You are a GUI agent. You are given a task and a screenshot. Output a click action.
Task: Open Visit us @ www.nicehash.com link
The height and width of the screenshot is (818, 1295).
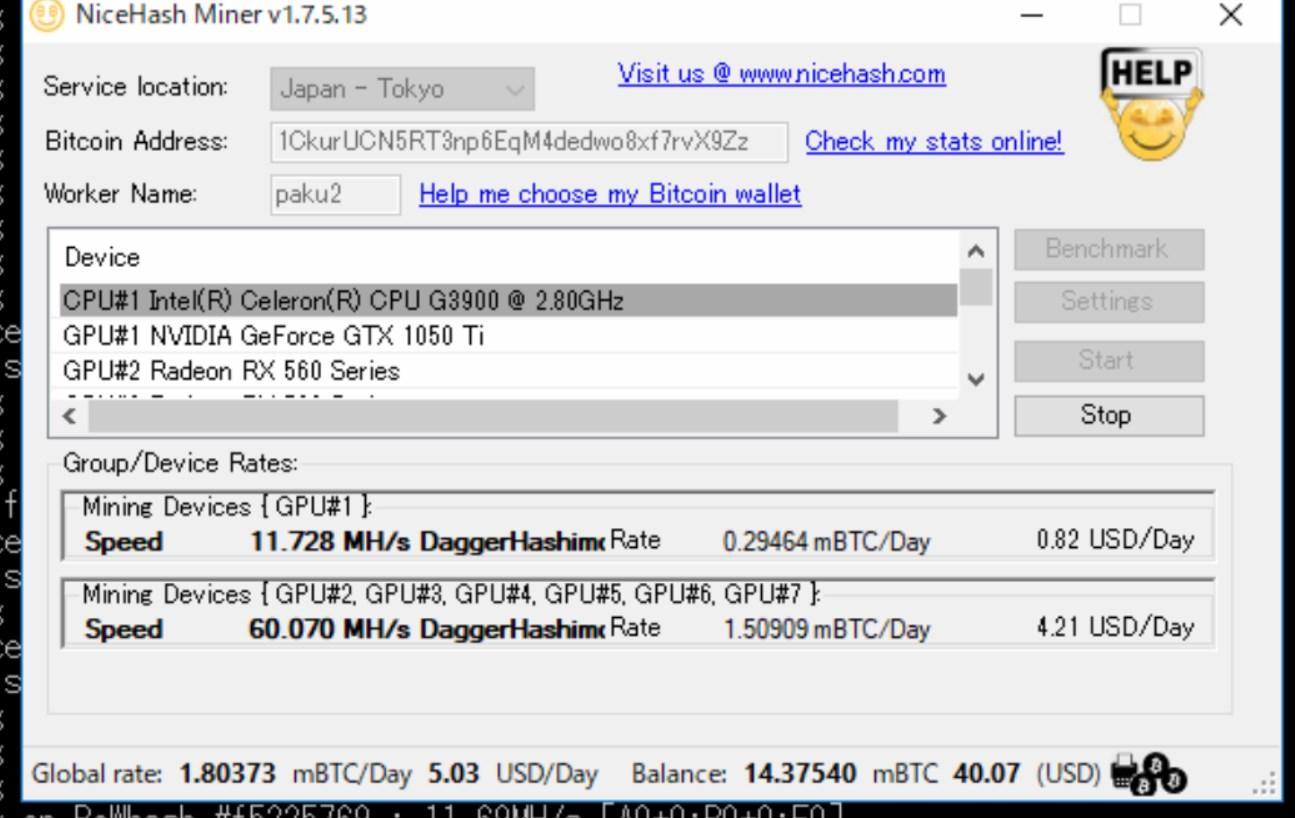tap(781, 74)
